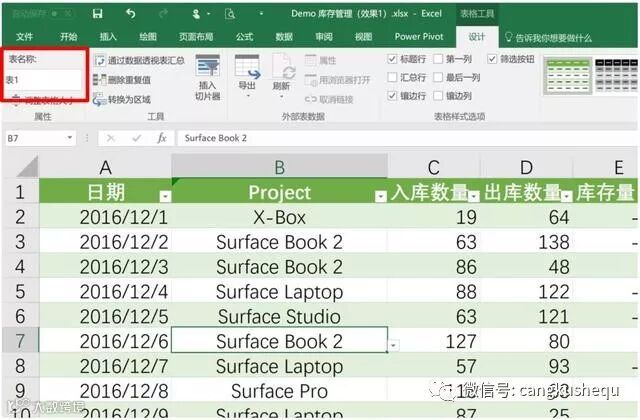Insert Slicer (插入切片器) icon

(x=207, y=66)
